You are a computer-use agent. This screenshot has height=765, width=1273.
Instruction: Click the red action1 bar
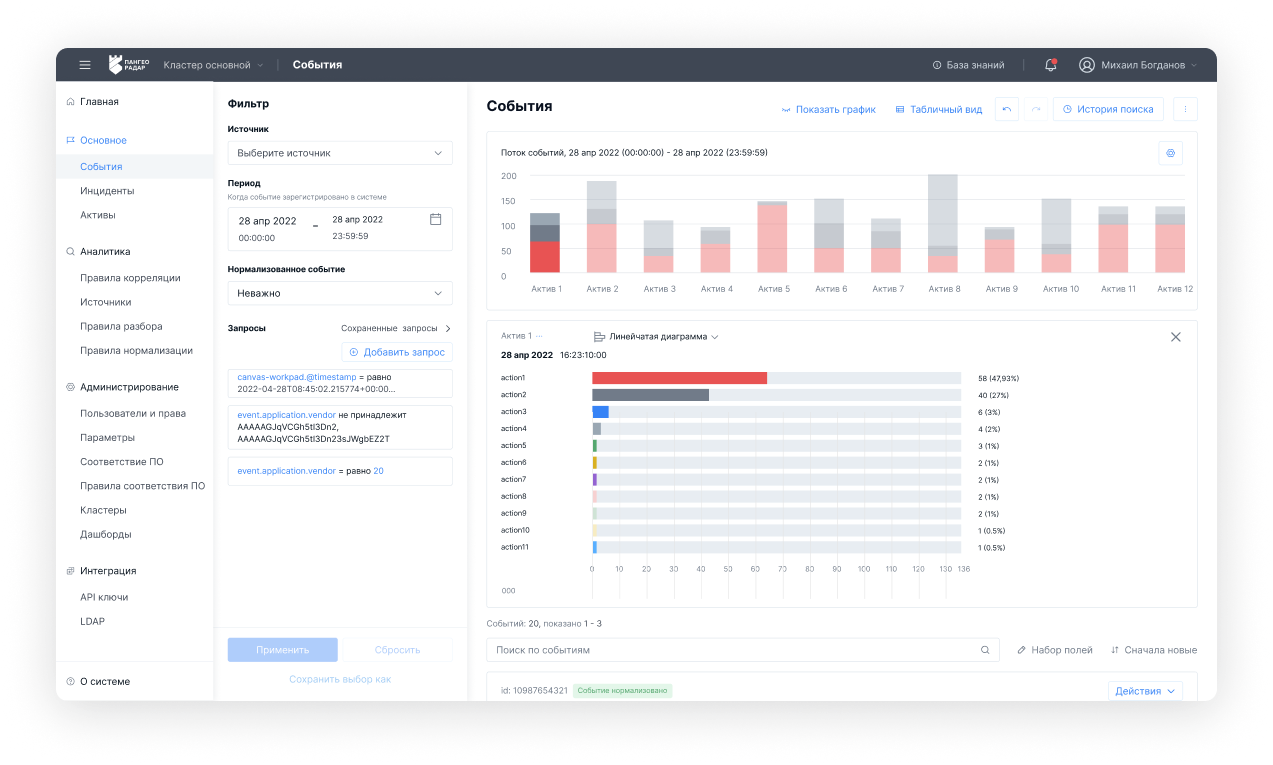pos(679,378)
